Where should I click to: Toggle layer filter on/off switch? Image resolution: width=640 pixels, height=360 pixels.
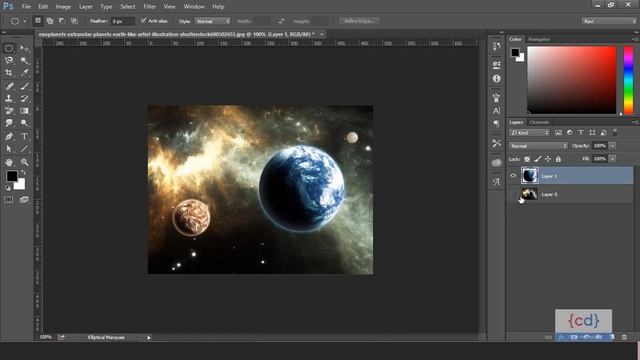[x=615, y=132]
